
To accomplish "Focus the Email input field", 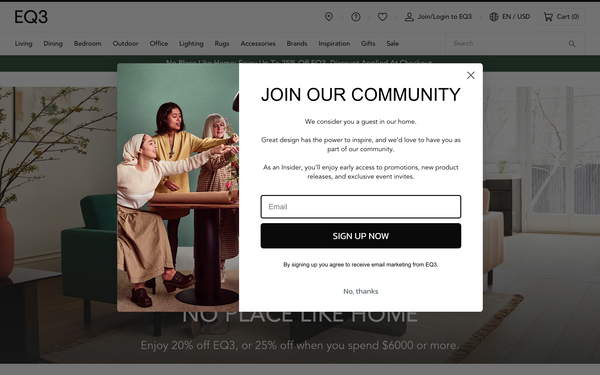I will [x=361, y=207].
